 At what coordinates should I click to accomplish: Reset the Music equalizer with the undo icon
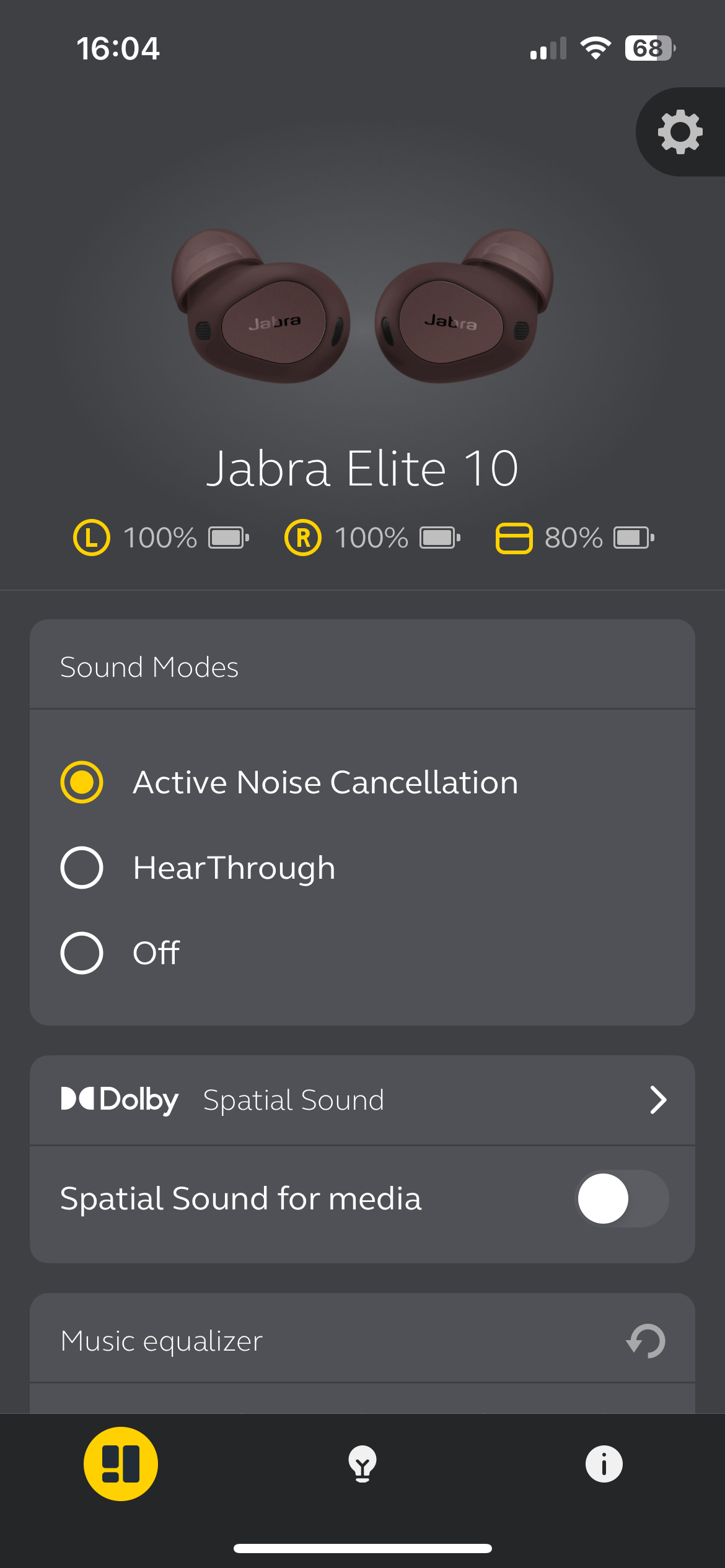tap(646, 1341)
